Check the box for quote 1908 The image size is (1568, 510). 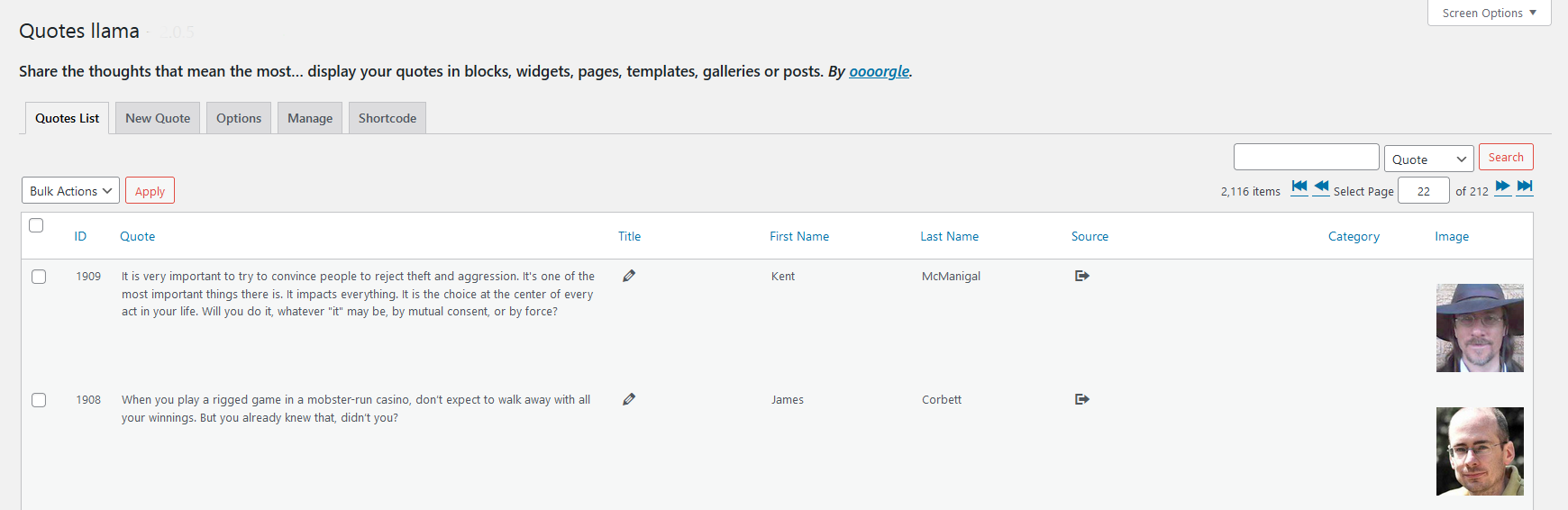point(39,400)
